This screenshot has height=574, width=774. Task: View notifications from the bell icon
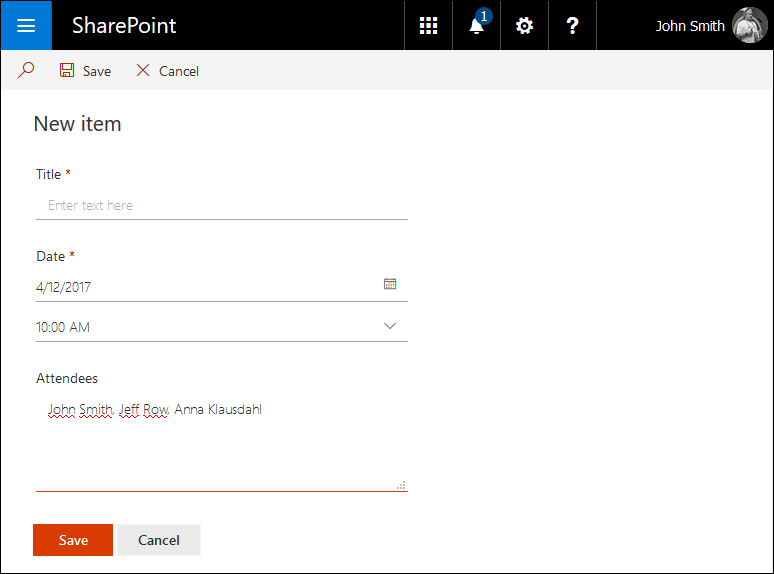coord(476,25)
